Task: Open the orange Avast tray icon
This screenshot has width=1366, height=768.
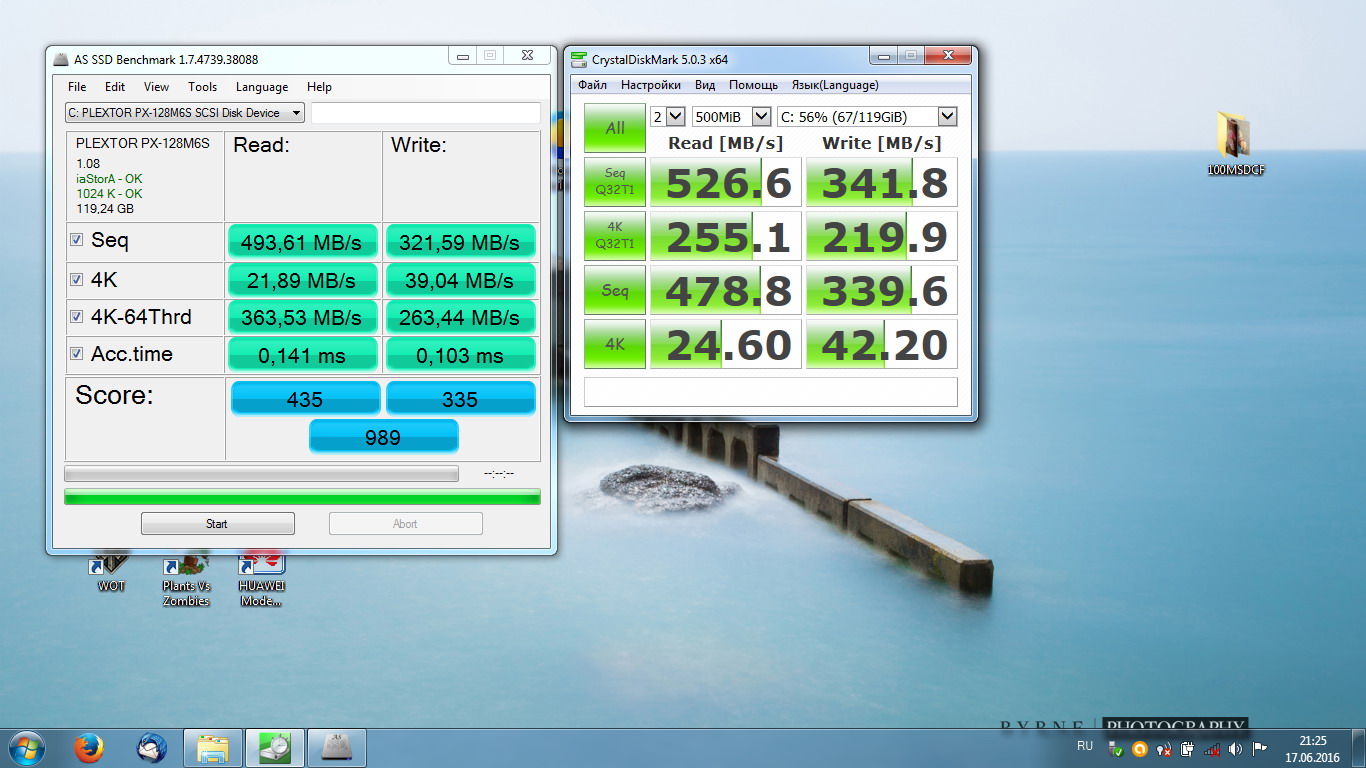Action: click(1139, 749)
